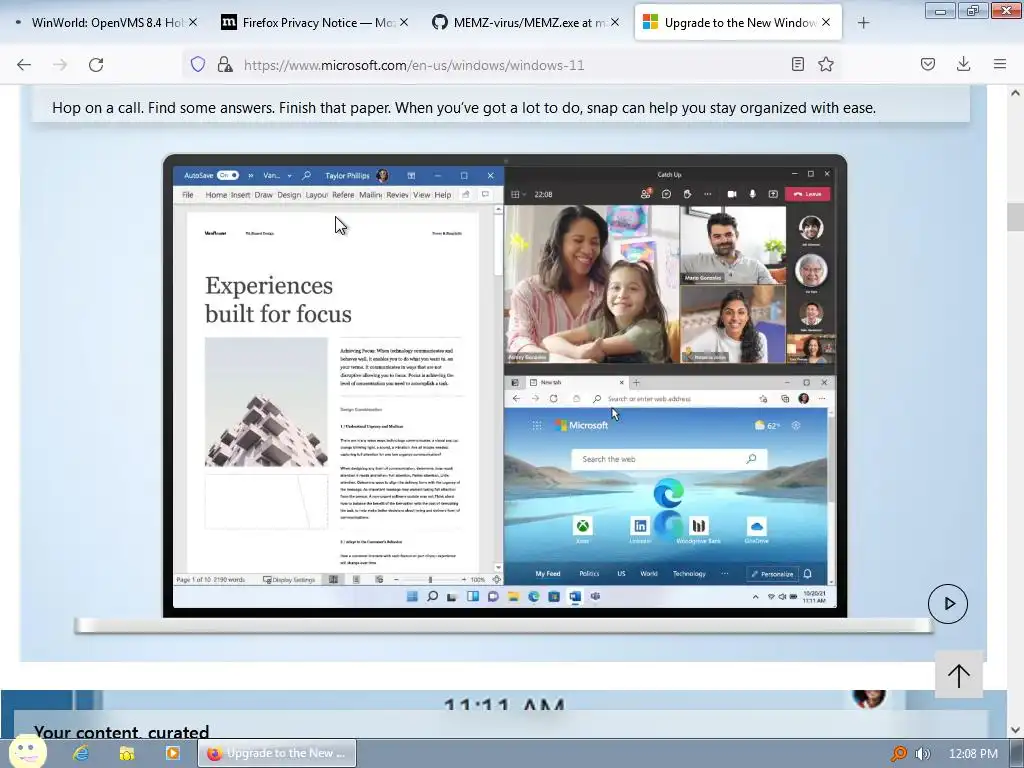Close the WinWorld OpenVMS tab
Screen dimensions: 1024x768
tap(193, 22)
